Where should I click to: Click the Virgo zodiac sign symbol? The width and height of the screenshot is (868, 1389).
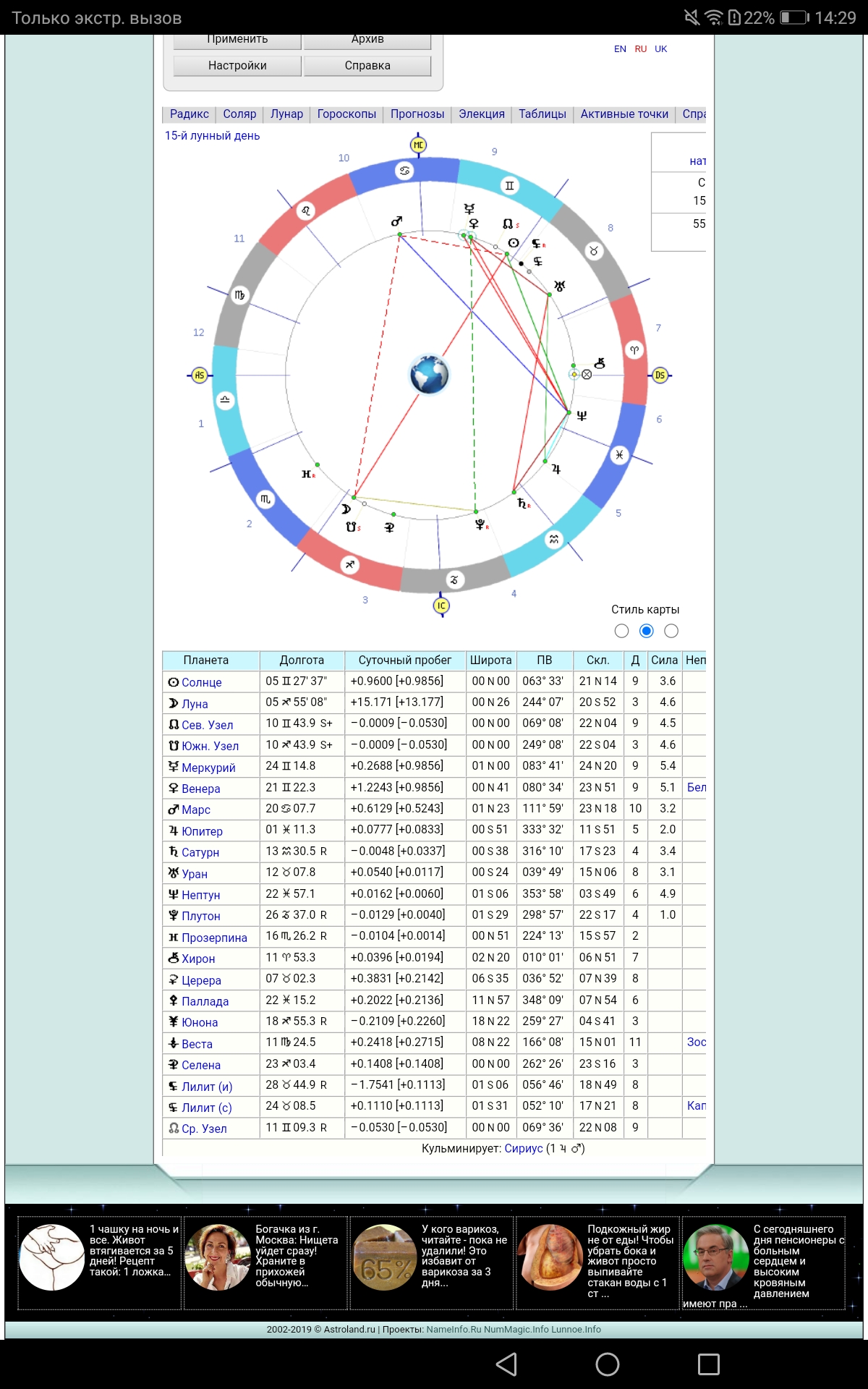[x=239, y=295]
